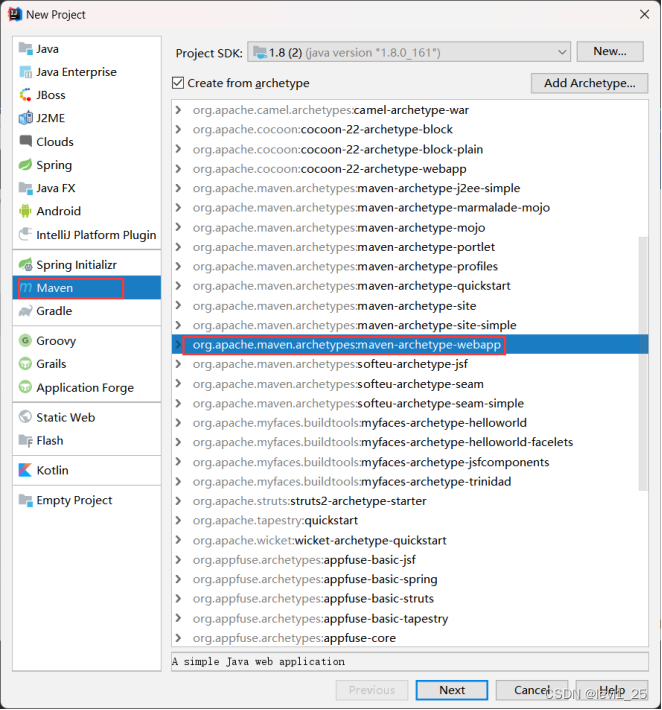Image resolution: width=662 pixels, height=710 pixels.
Task: Click the IntelliJ Platform Plugin icon
Action: (25, 235)
